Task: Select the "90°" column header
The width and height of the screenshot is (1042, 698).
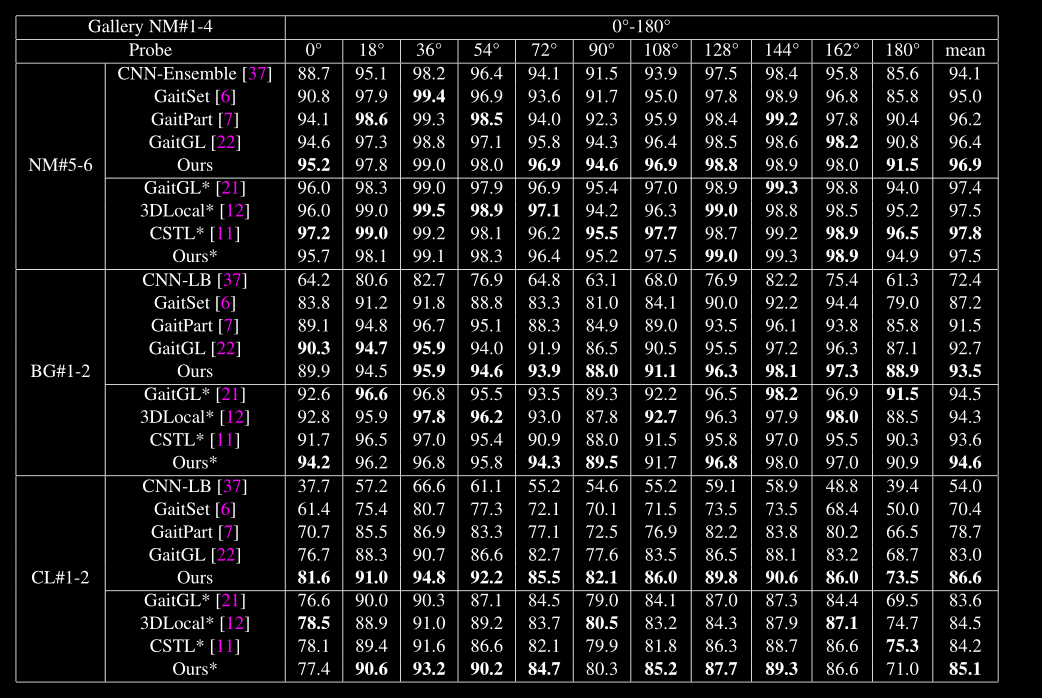Action: tap(603, 50)
